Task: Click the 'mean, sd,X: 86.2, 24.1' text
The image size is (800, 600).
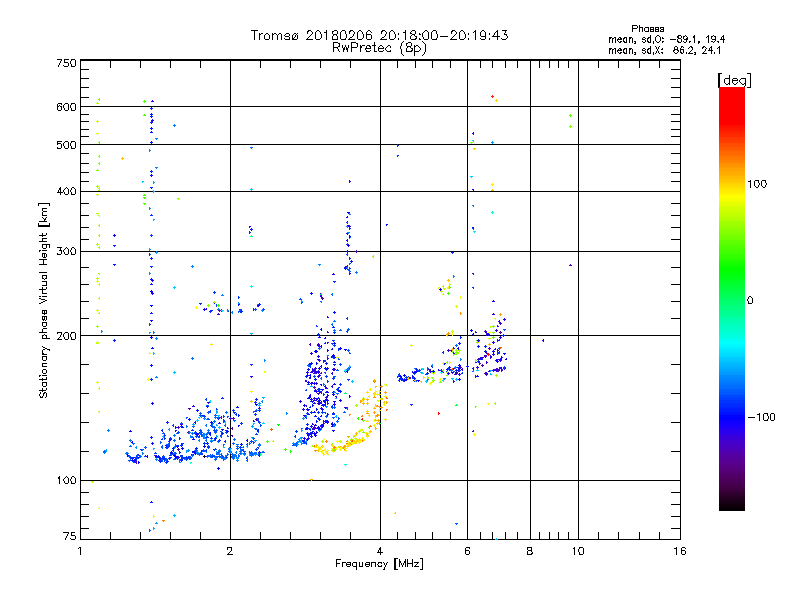Action: (x=664, y=51)
